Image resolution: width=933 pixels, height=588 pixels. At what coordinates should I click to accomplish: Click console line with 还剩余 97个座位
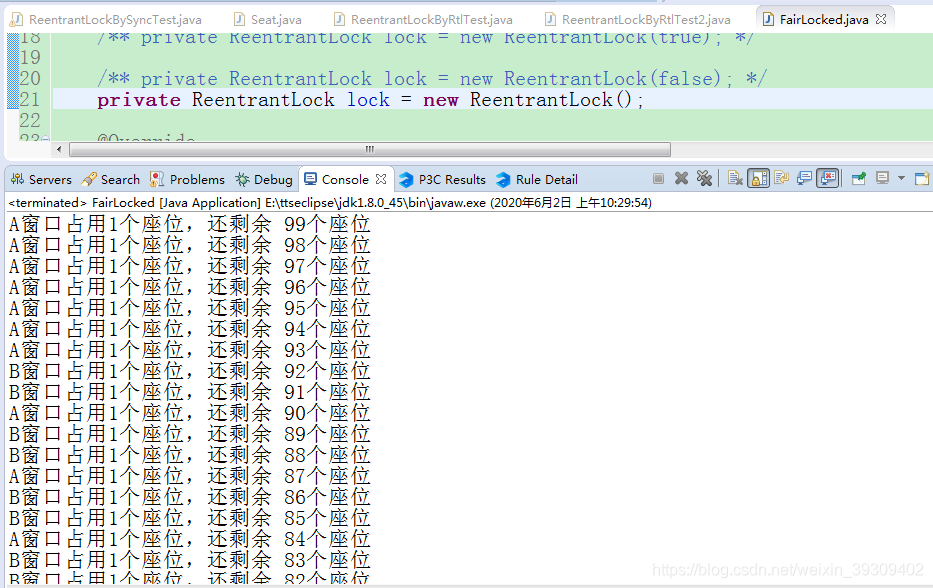pyautogui.click(x=190, y=266)
